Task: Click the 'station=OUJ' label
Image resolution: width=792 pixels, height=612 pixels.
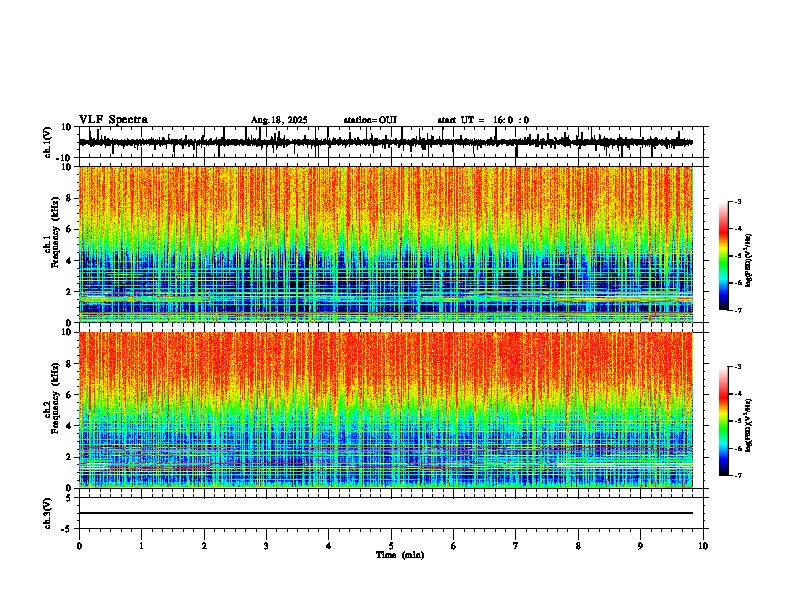Action: tap(370, 120)
